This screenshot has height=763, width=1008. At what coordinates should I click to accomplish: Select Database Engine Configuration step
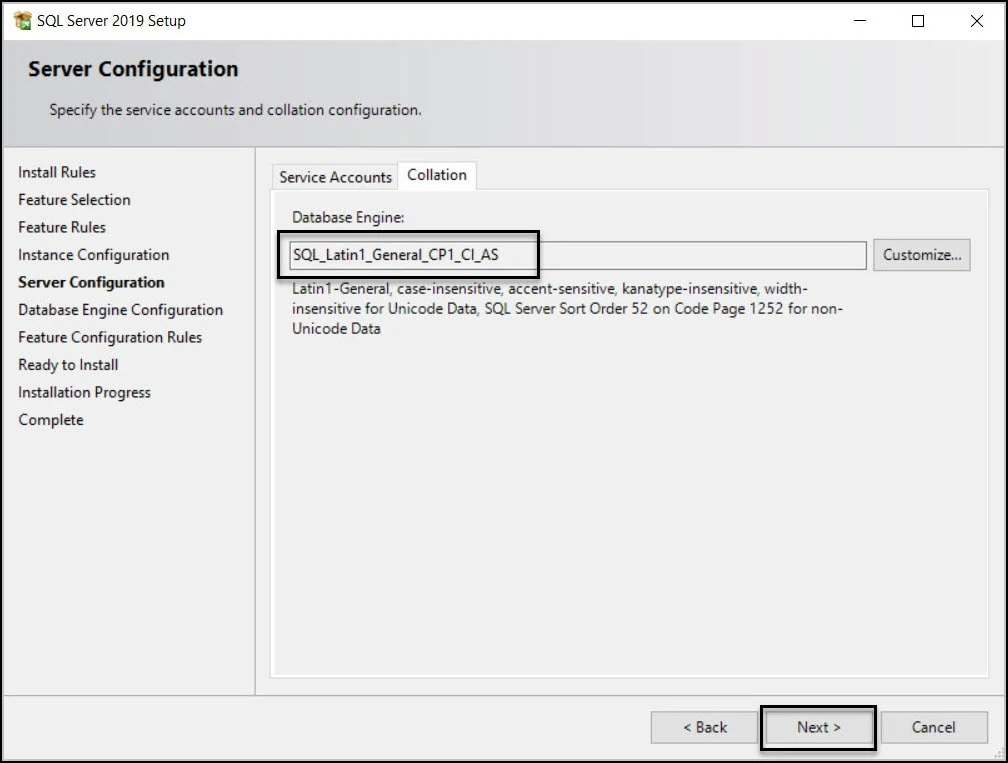120,310
